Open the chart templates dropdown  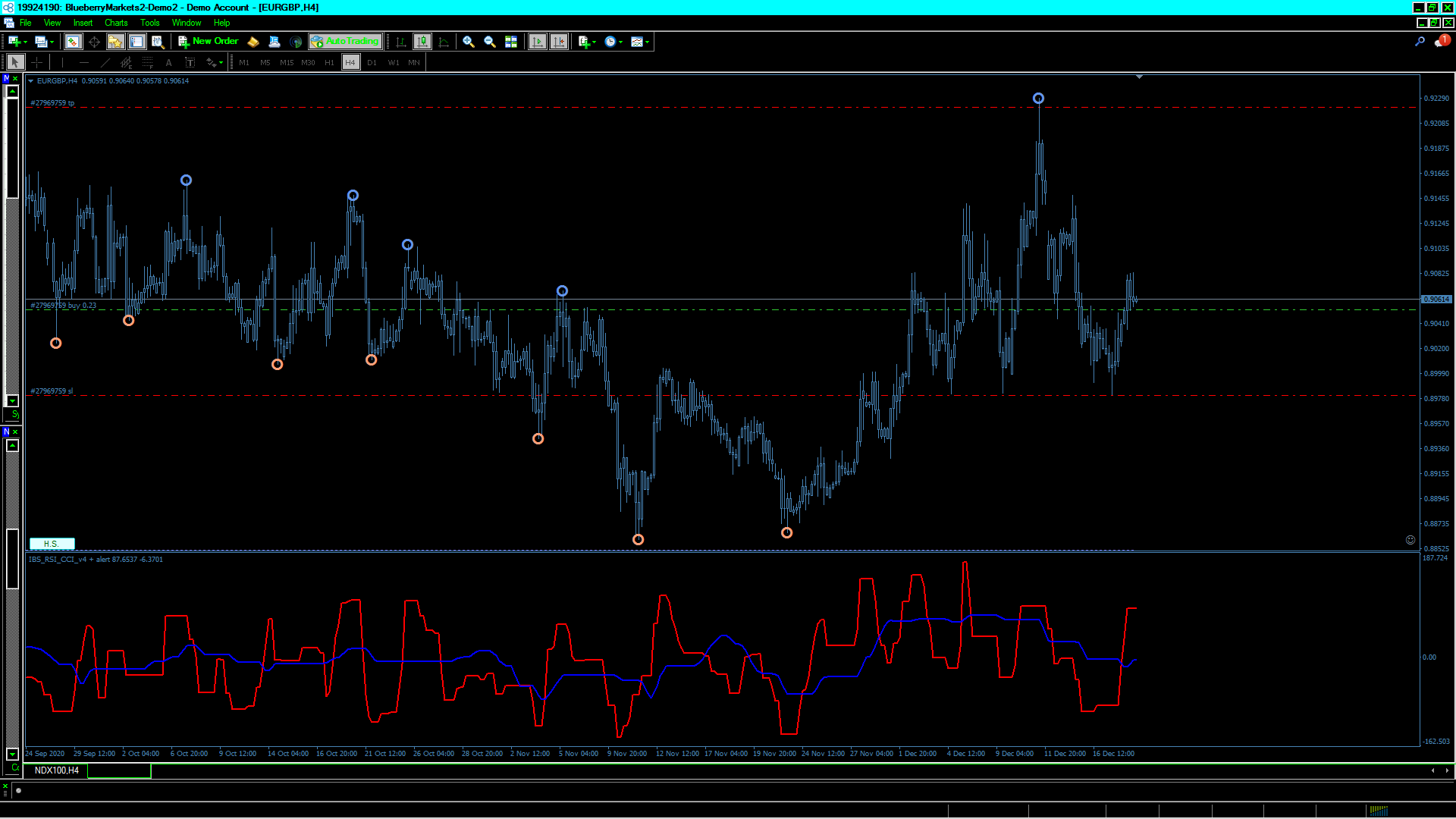click(x=641, y=42)
